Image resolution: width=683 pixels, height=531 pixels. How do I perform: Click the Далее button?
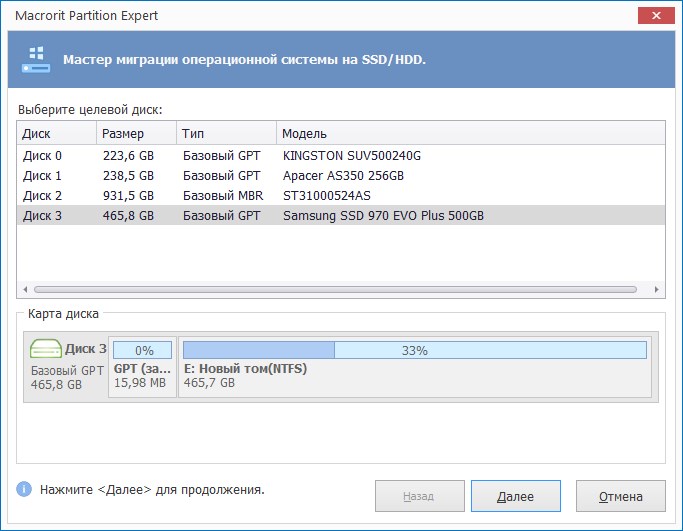516,496
